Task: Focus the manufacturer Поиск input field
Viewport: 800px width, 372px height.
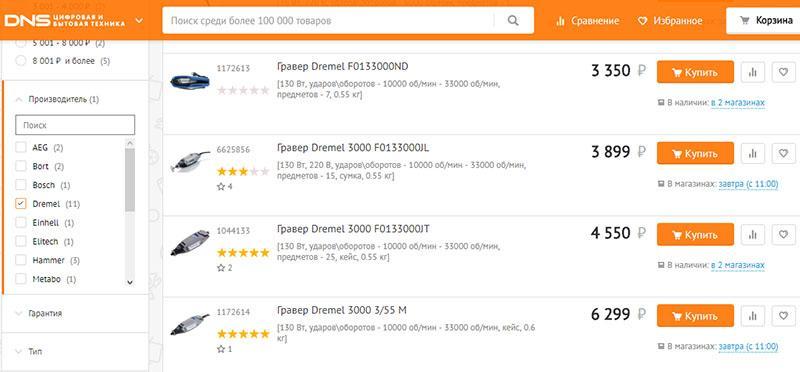Action: (x=76, y=125)
